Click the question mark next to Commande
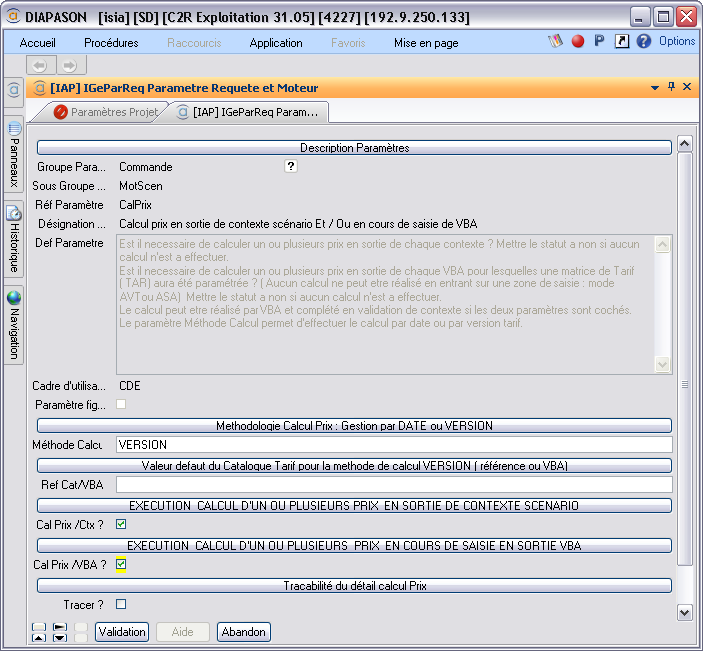Viewport: 703px width, 651px height. tap(291, 167)
